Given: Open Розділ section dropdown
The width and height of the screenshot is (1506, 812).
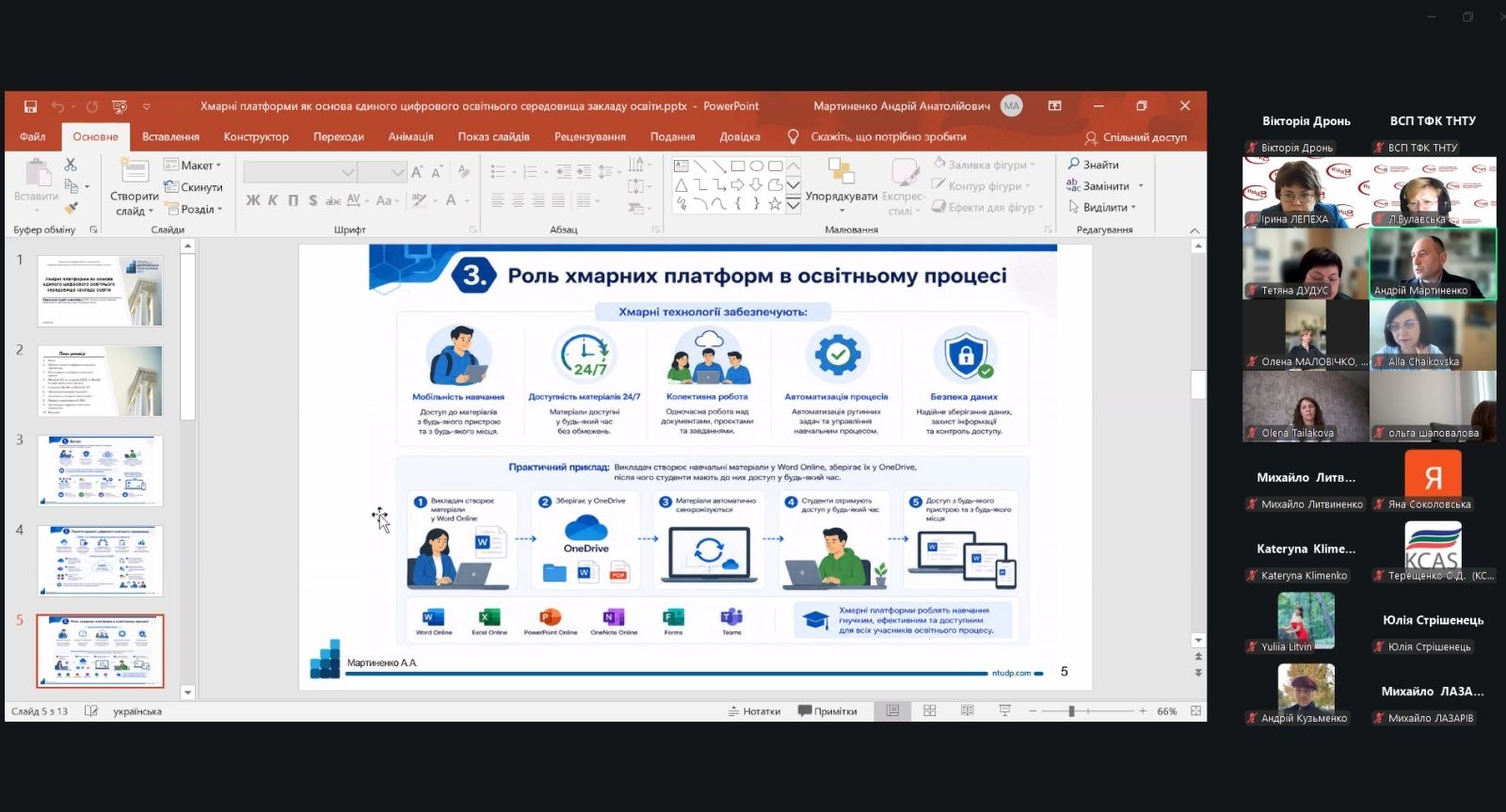Looking at the screenshot, I should (x=194, y=209).
